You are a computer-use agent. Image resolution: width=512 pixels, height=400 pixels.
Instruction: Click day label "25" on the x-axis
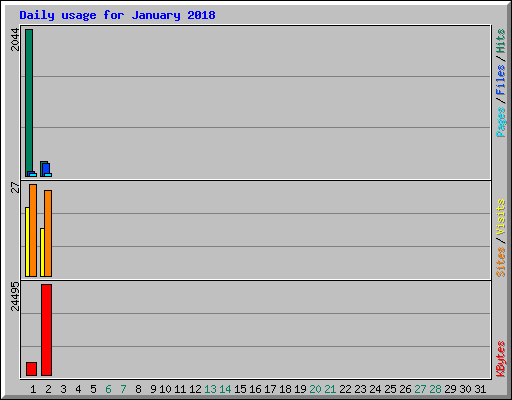[390, 389]
